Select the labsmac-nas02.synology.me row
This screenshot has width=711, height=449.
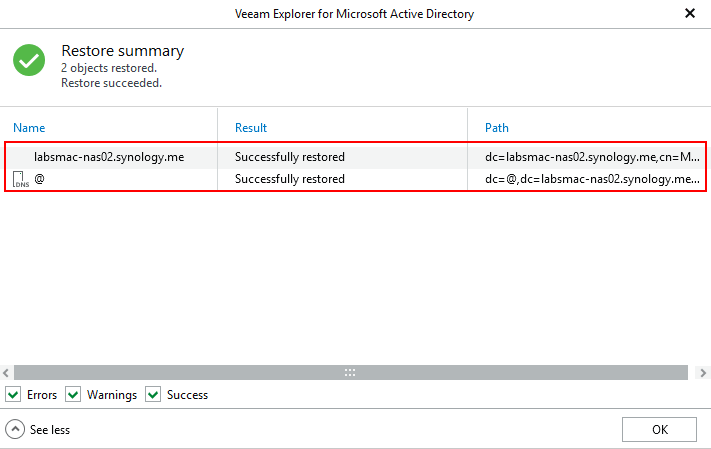(108, 157)
